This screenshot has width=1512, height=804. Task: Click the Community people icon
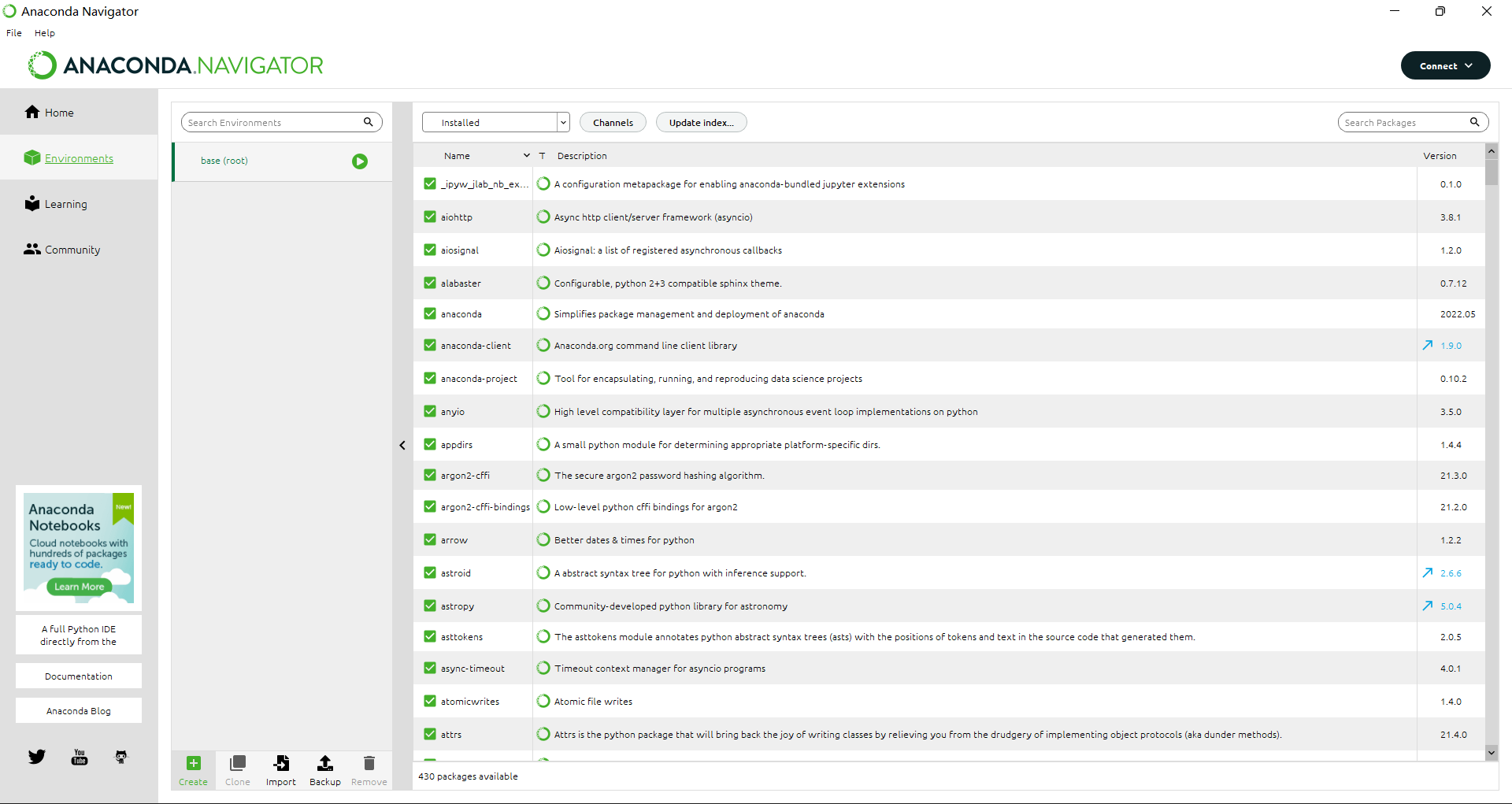pyautogui.click(x=32, y=249)
